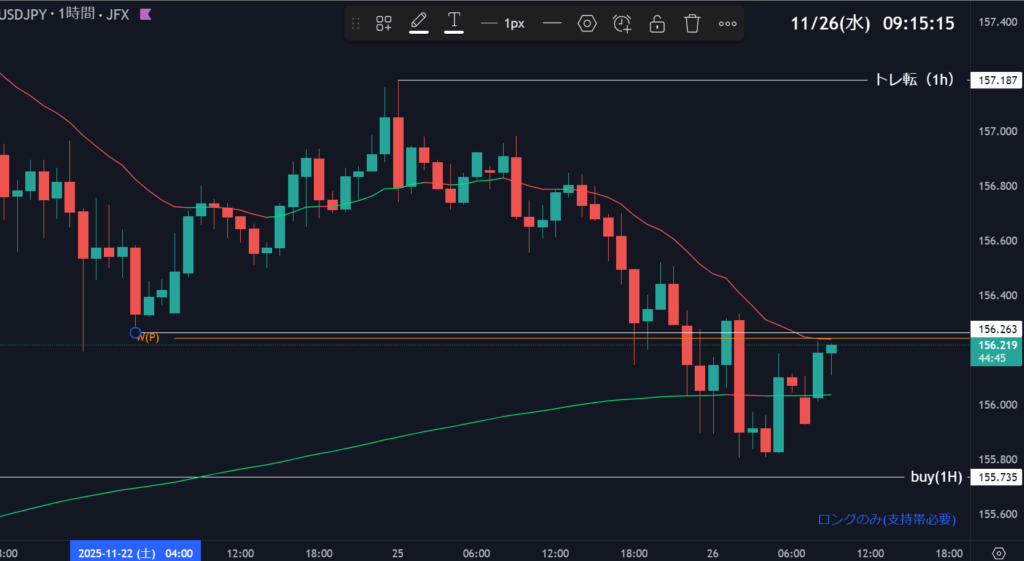The image size is (1024, 561).
Task: Select the buy(1H) horizontal line label
Action: [x=936, y=478]
